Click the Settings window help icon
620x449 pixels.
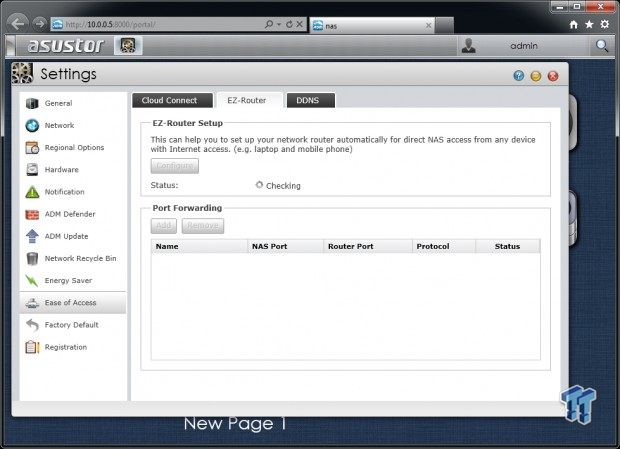pyautogui.click(x=518, y=75)
